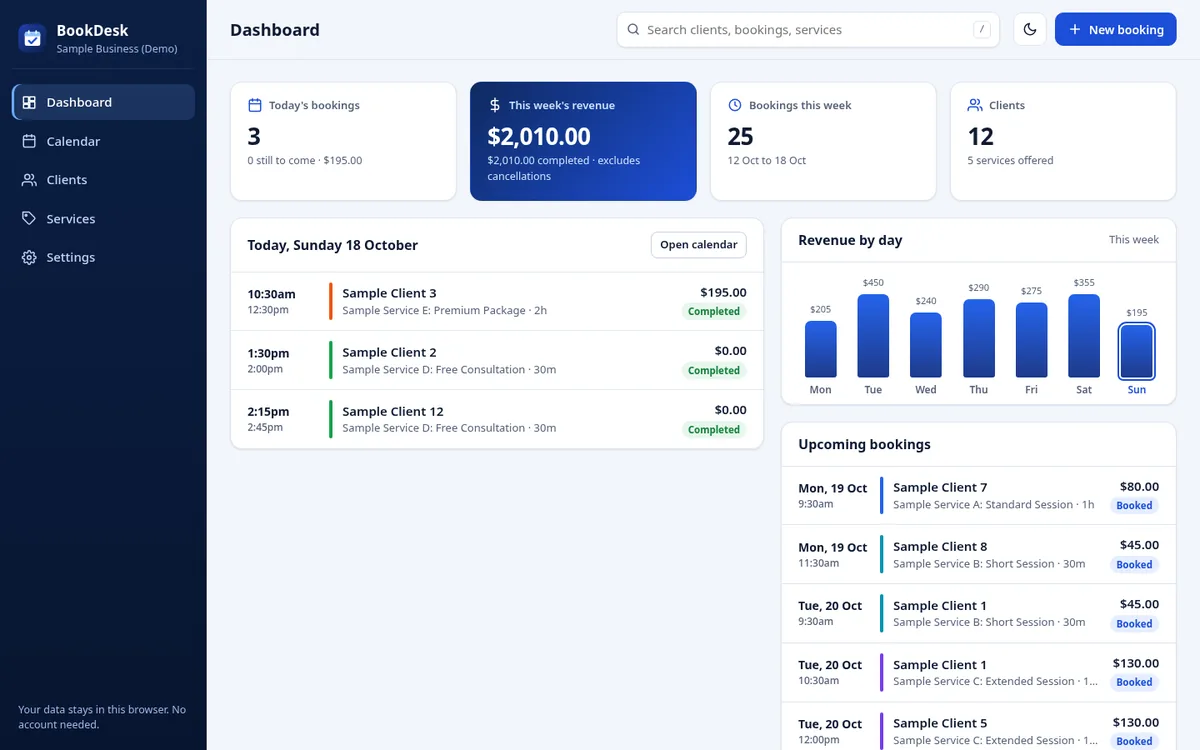Open the Today's bookings stat card
The width and height of the screenshot is (1200, 750).
tap(343, 141)
